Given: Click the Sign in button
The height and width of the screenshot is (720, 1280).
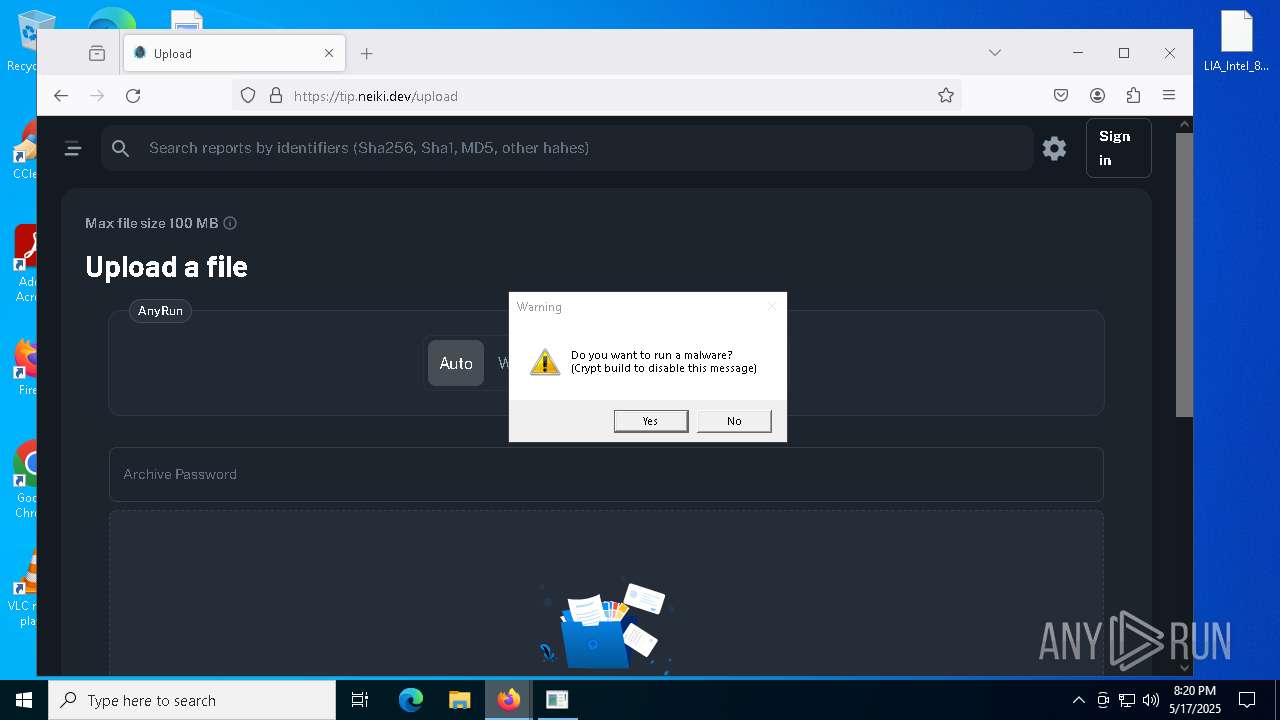Looking at the screenshot, I should pos(1118,148).
